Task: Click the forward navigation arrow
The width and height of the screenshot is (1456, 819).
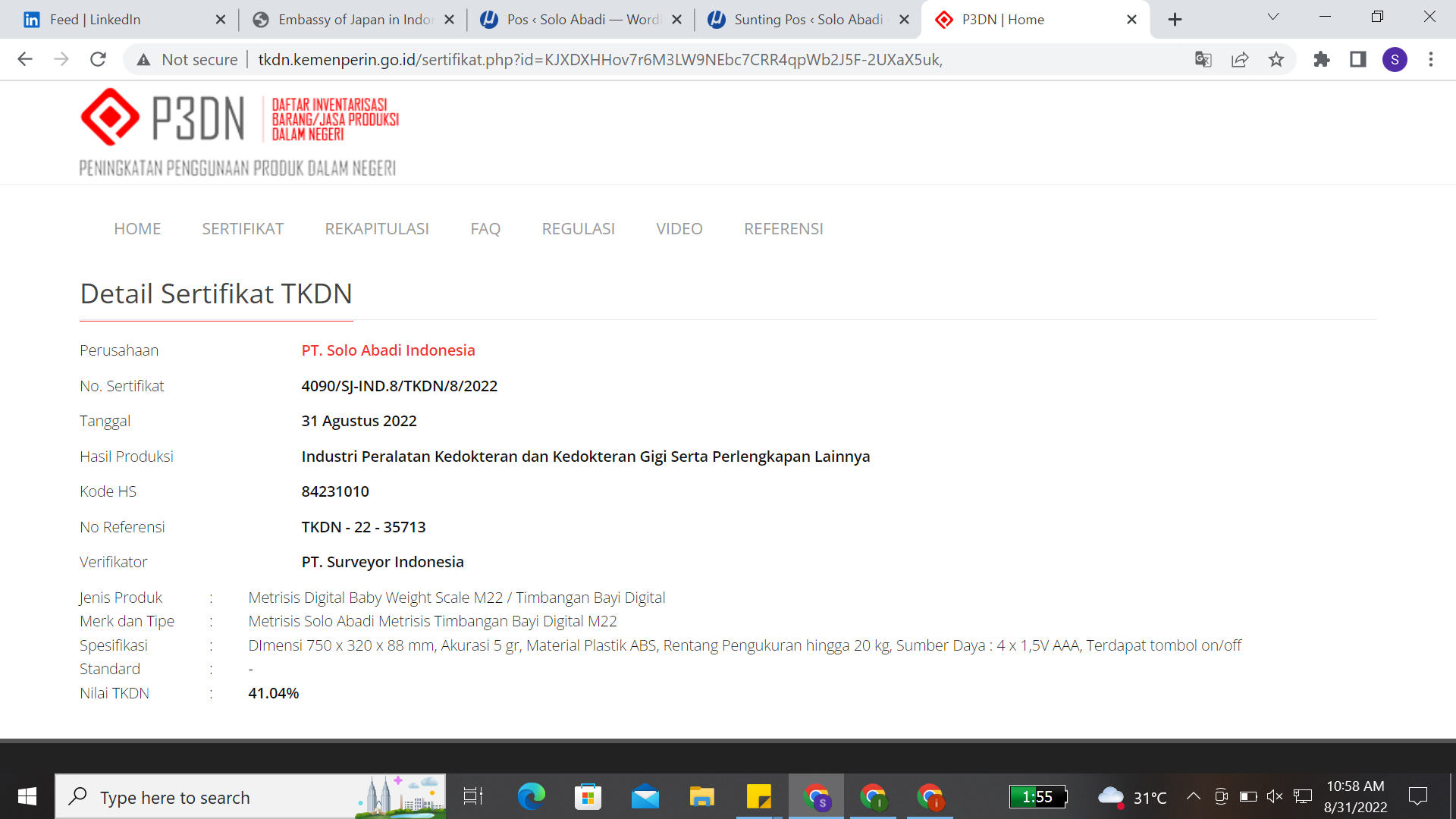Action: click(61, 59)
